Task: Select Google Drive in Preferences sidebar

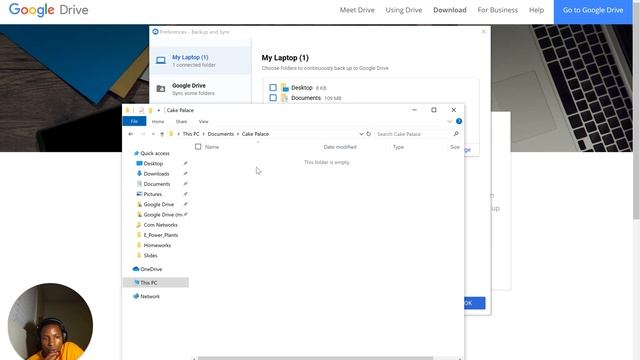Action: pos(200,89)
